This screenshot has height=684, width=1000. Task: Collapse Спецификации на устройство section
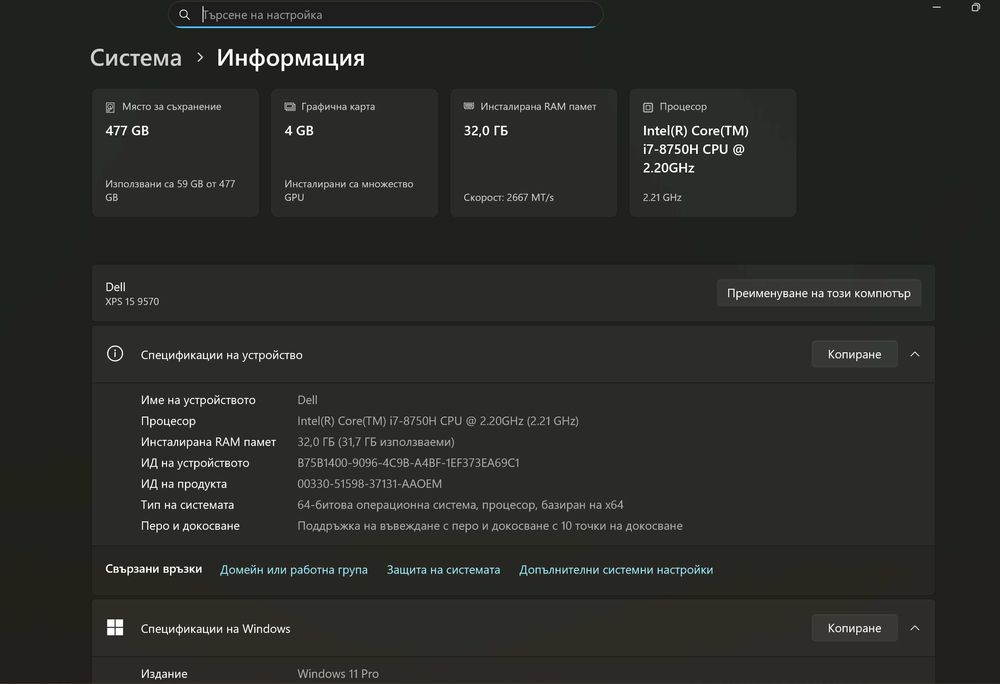(915, 354)
